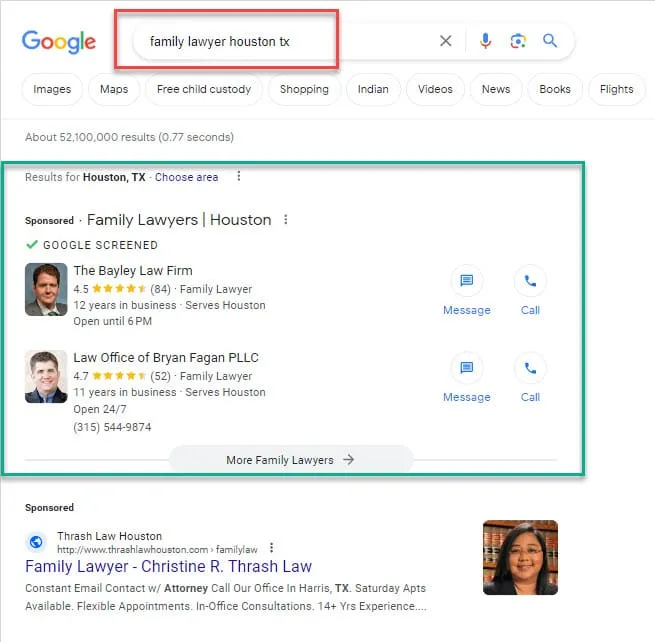Open The Bayley Law Firm listing
The height and width of the screenshot is (642, 655).
[x=133, y=271]
